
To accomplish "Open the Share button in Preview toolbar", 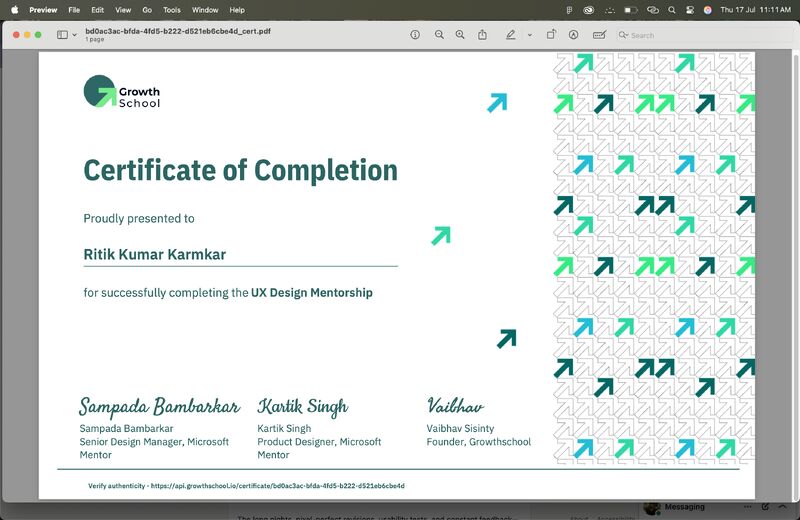I will [482, 35].
